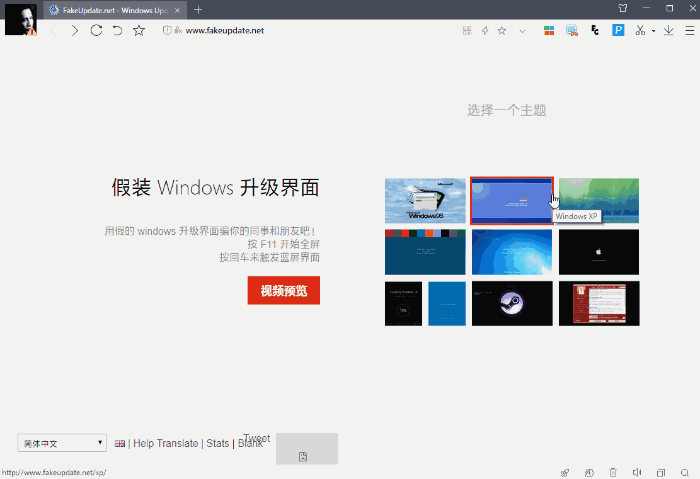The image size is (700, 479).
Task: Open the Help Translate link
Action: tap(166, 443)
